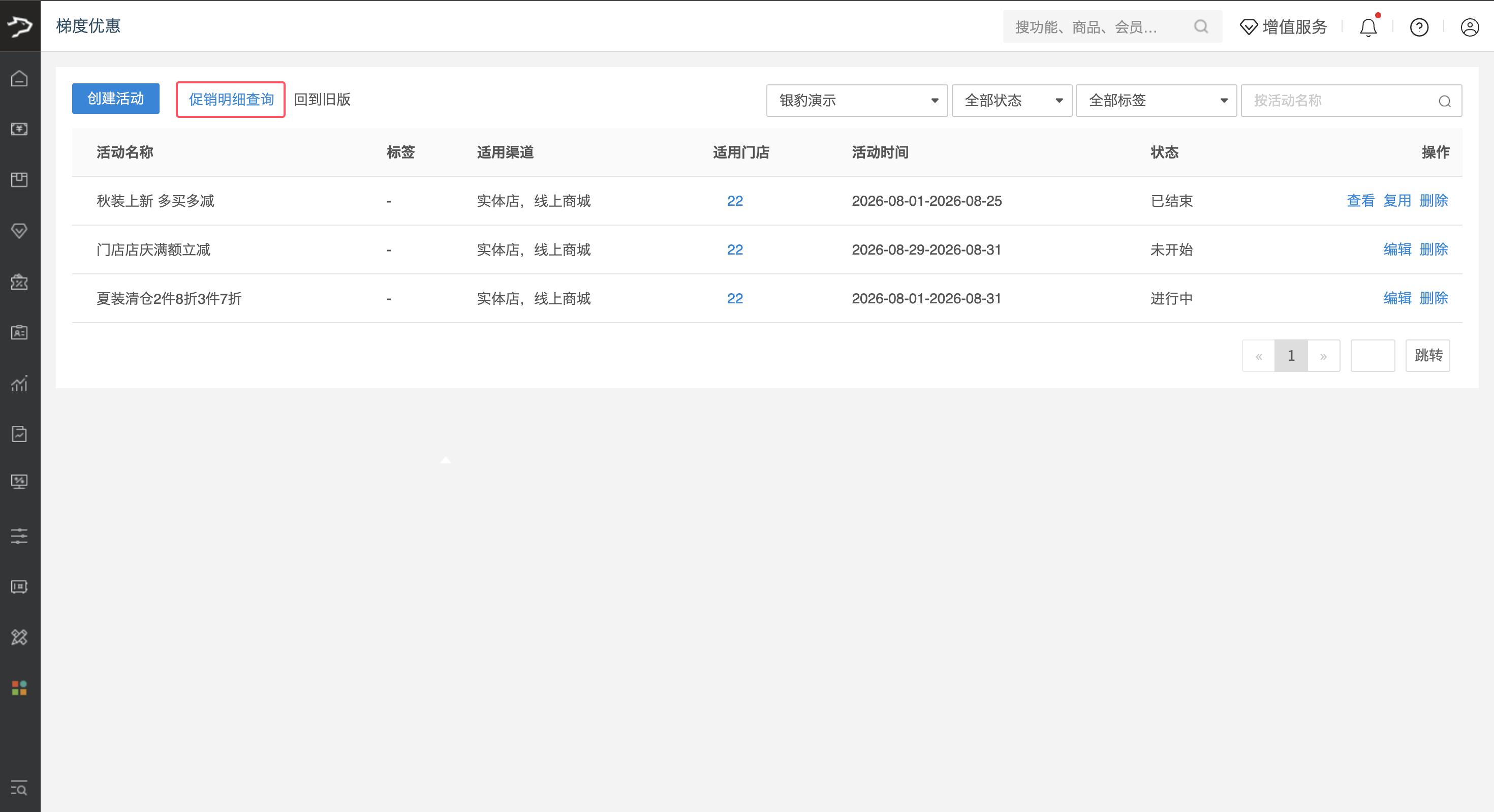Viewport: 1494px width, 812px height.
Task: Expand the 银豹演示 store dropdown
Action: [857, 100]
